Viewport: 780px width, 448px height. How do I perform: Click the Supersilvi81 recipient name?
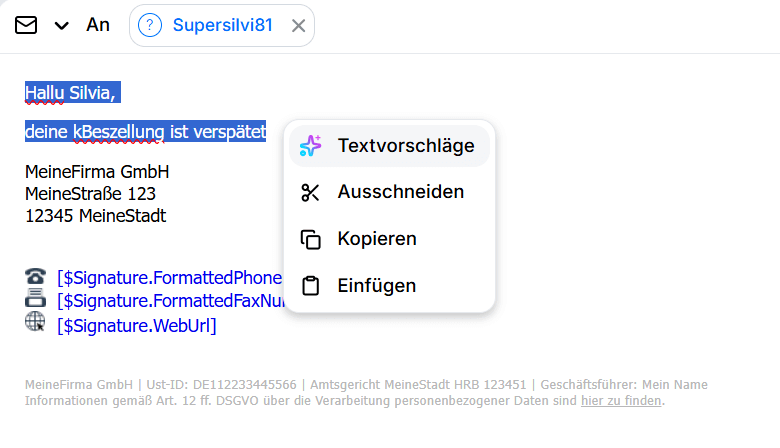pyautogui.click(x=222, y=26)
